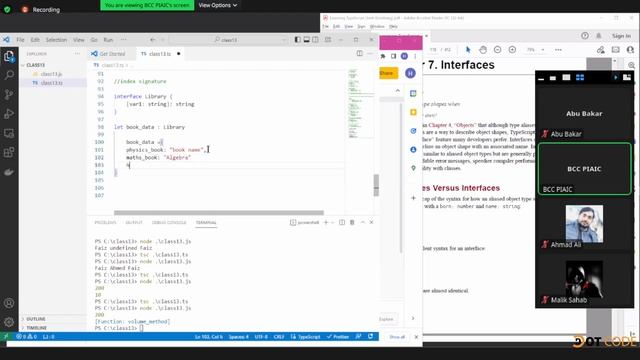Screen dimensions: 640x360
Task: Toggle primary sidebar visibility in VS Code title bar
Action: point(298,40)
